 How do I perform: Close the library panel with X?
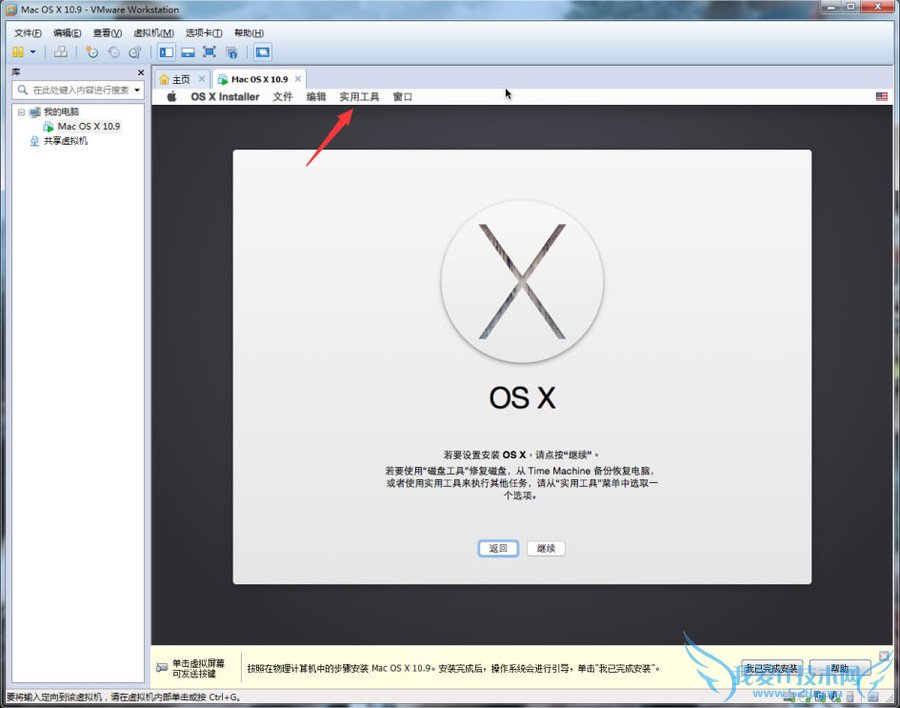pos(141,72)
